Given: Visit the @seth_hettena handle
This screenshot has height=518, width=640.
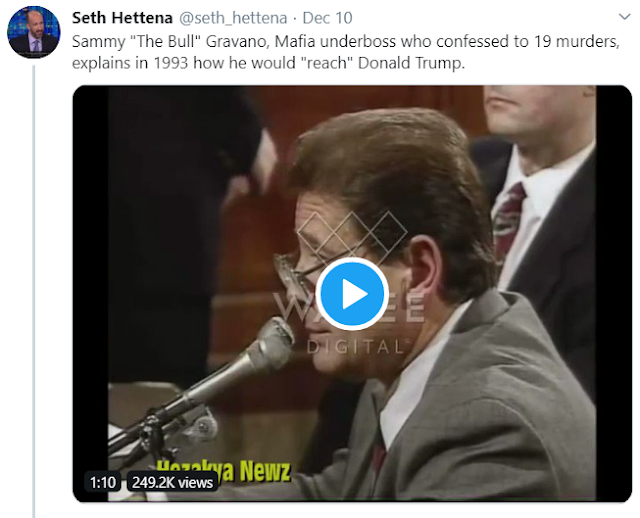Looking at the screenshot, I should (x=233, y=18).
